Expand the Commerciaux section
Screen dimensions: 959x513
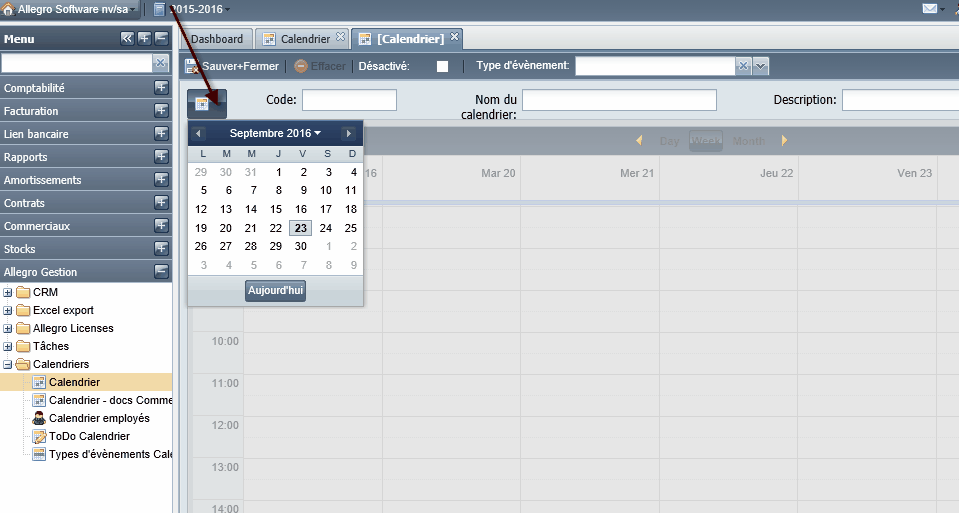[x=161, y=226]
